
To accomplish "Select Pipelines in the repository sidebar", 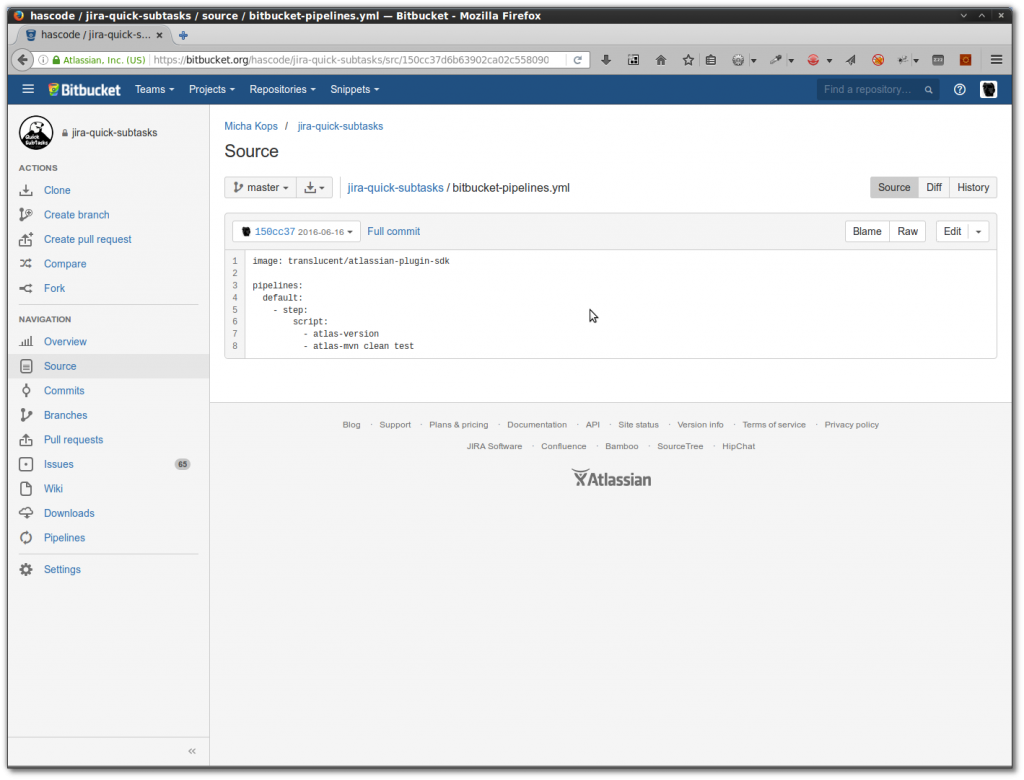I will (63, 537).
